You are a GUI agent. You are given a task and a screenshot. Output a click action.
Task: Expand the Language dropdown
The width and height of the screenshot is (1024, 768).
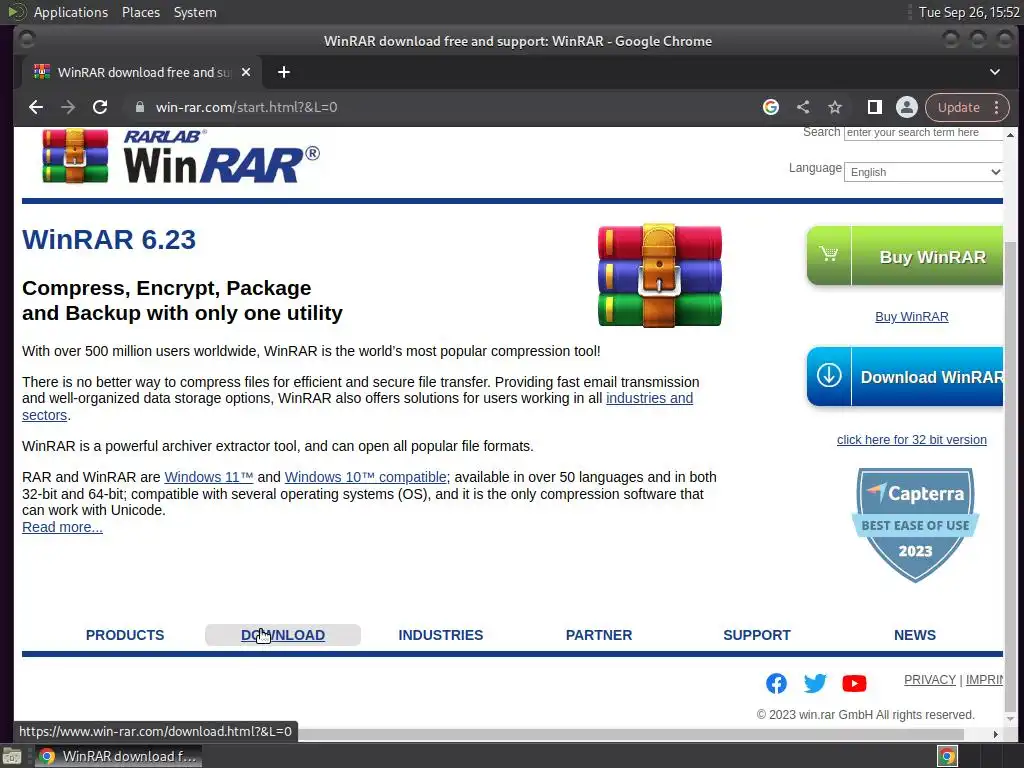coord(923,172)
